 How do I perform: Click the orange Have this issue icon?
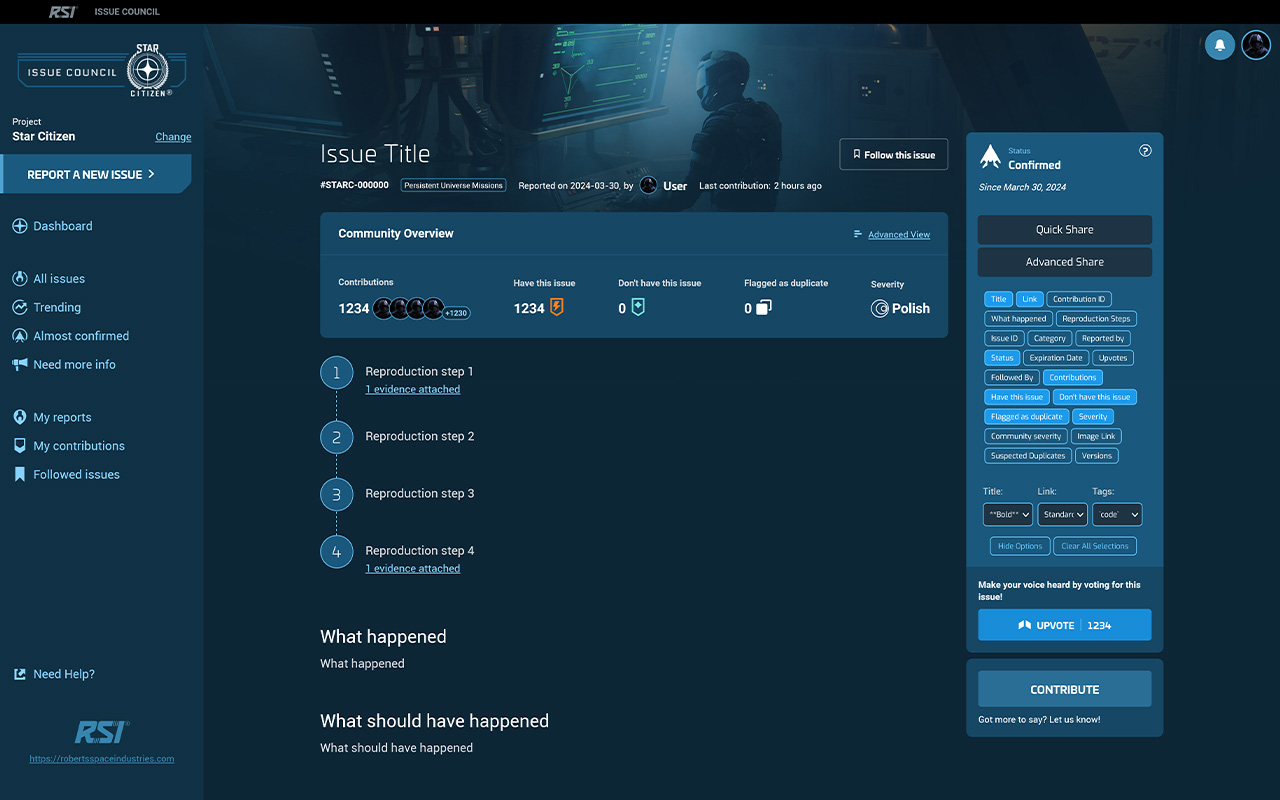(x=557, y=308)
